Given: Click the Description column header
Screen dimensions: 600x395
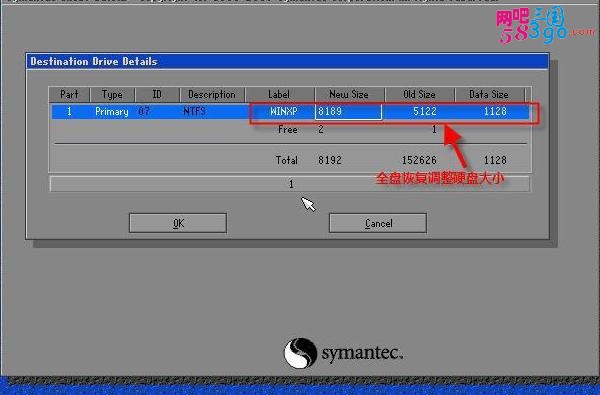Looking at the screenshot, I should click(212, 95).
